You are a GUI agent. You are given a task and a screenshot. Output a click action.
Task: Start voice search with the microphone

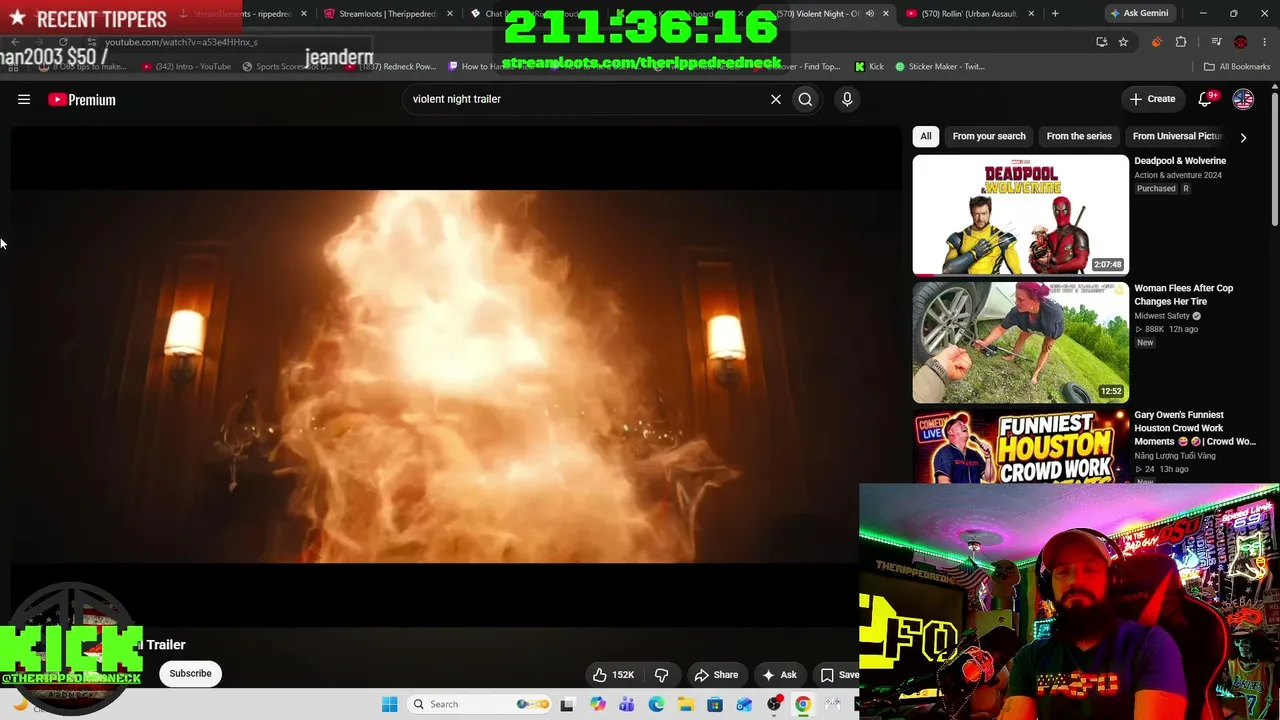tap(847, 99)
